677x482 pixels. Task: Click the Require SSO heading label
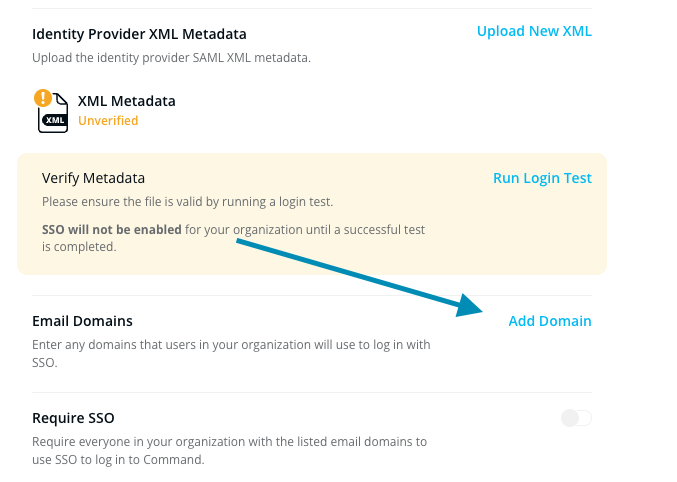coord(80,418)
